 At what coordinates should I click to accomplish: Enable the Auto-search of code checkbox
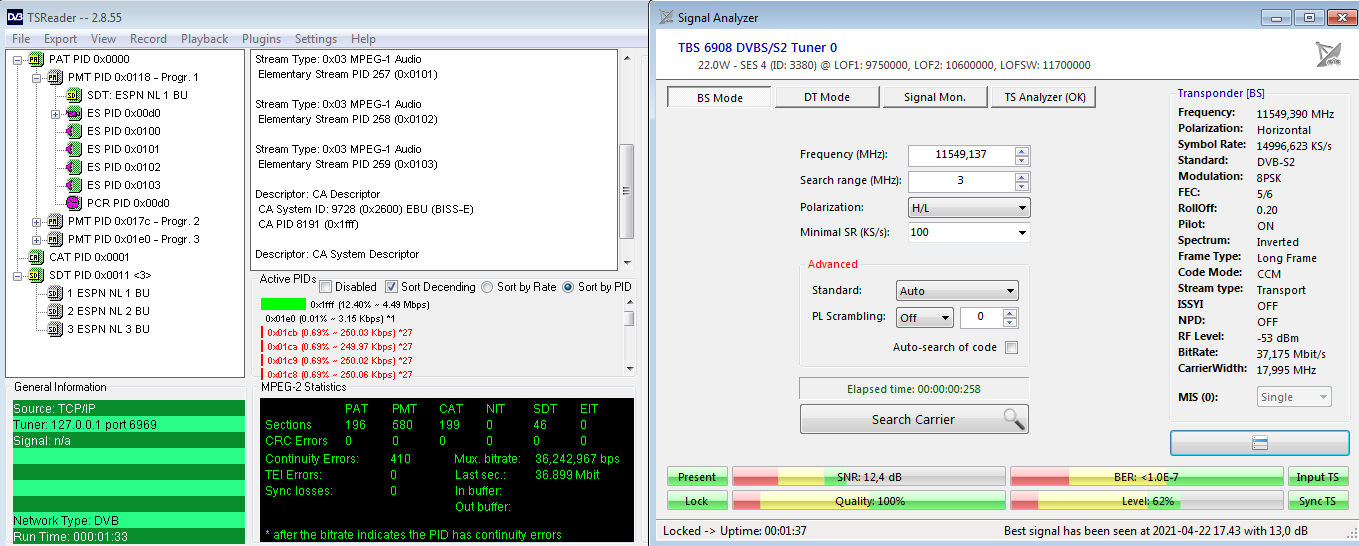click(x=1011, y=348)
